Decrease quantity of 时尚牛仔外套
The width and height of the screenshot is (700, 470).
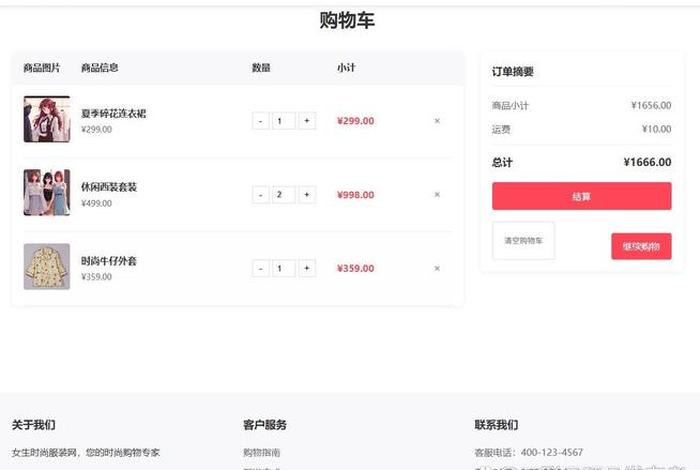[x=260, y=268]
